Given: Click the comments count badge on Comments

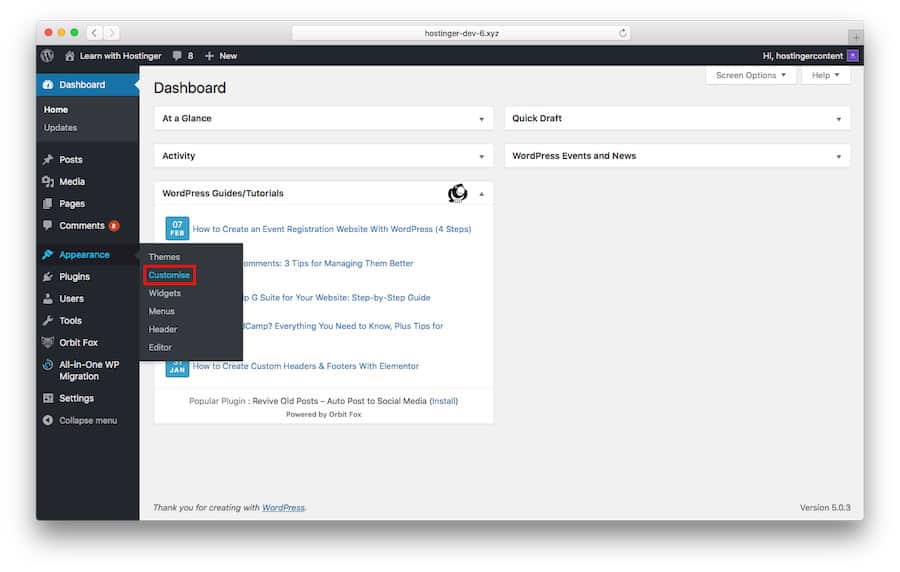Looking at the screenshot, I should click(114, 226).
